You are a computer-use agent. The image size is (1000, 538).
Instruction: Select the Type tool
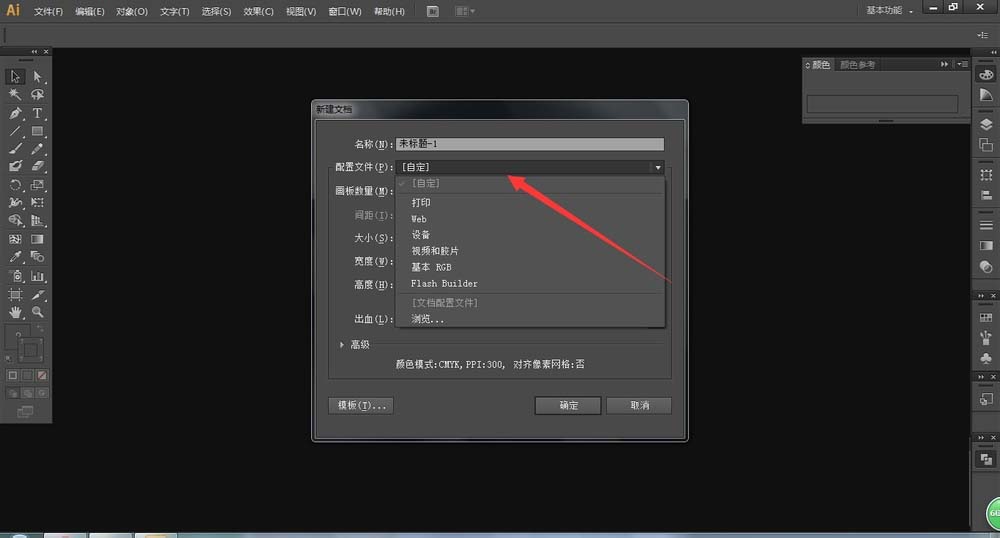(38, 113)
